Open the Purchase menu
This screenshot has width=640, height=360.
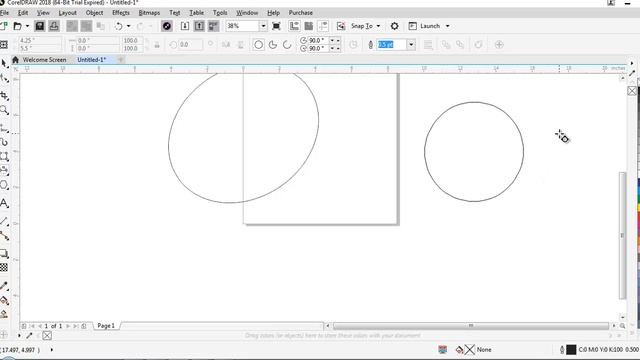coord(300,13)
